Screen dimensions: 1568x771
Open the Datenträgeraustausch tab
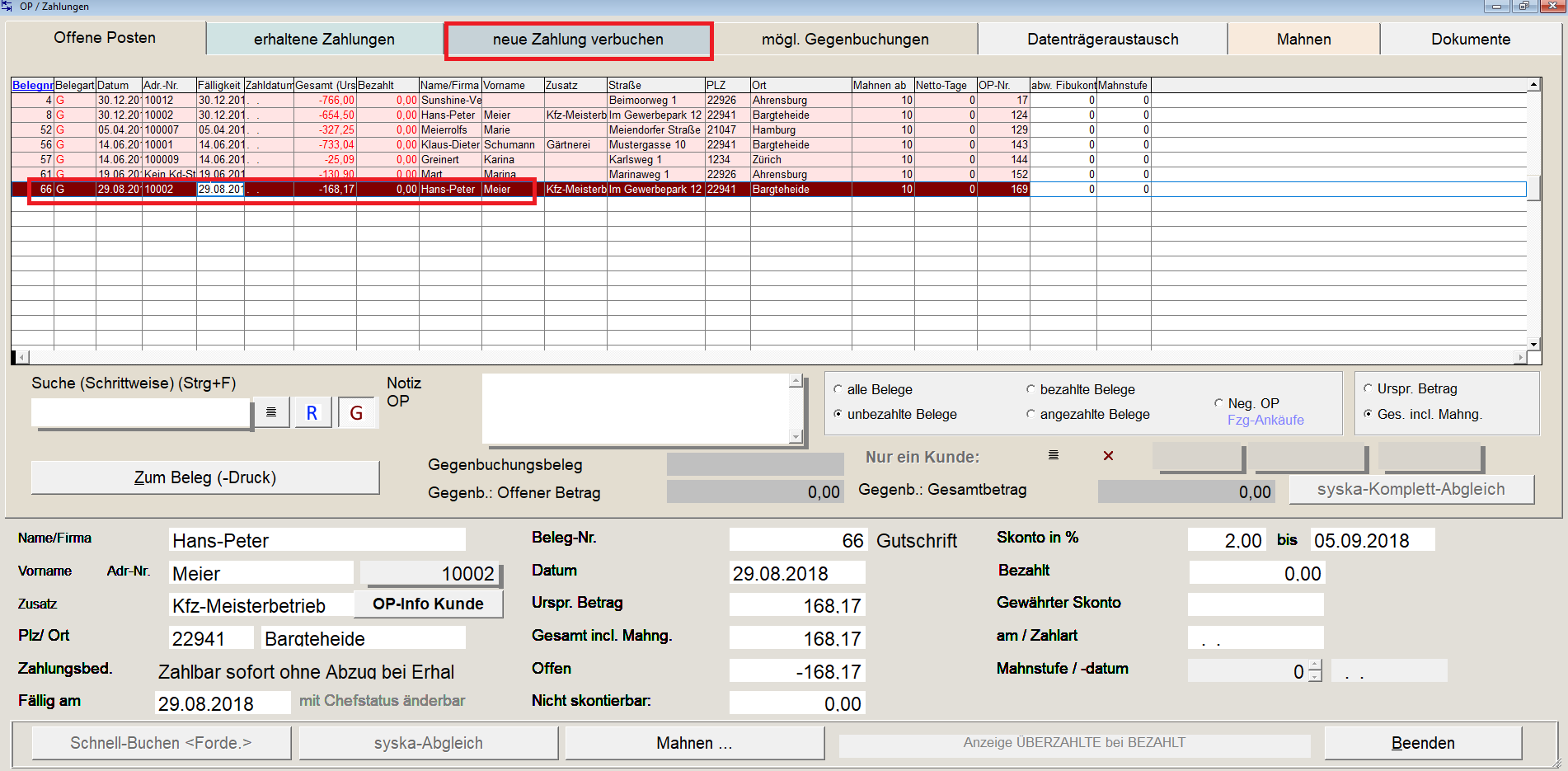pyautogui.click(x=1102, y=39)
